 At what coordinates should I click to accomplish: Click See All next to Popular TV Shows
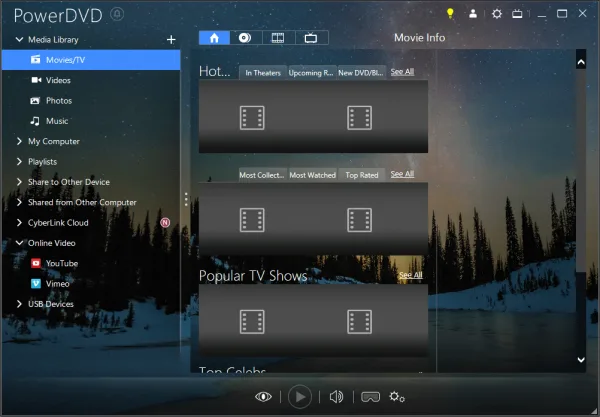click(x=411, y=275)
